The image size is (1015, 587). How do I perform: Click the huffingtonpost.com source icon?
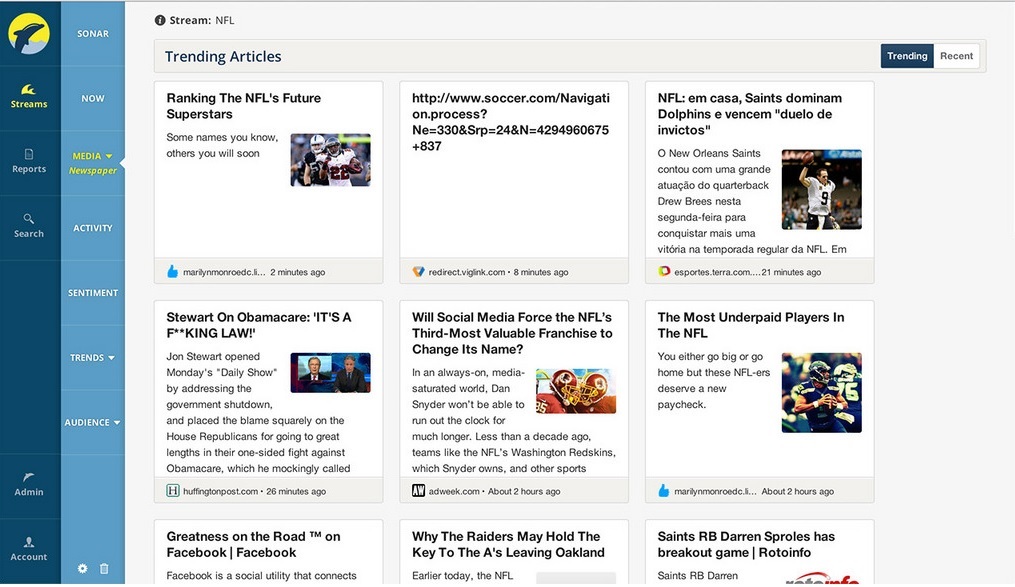tap(173, 491)
